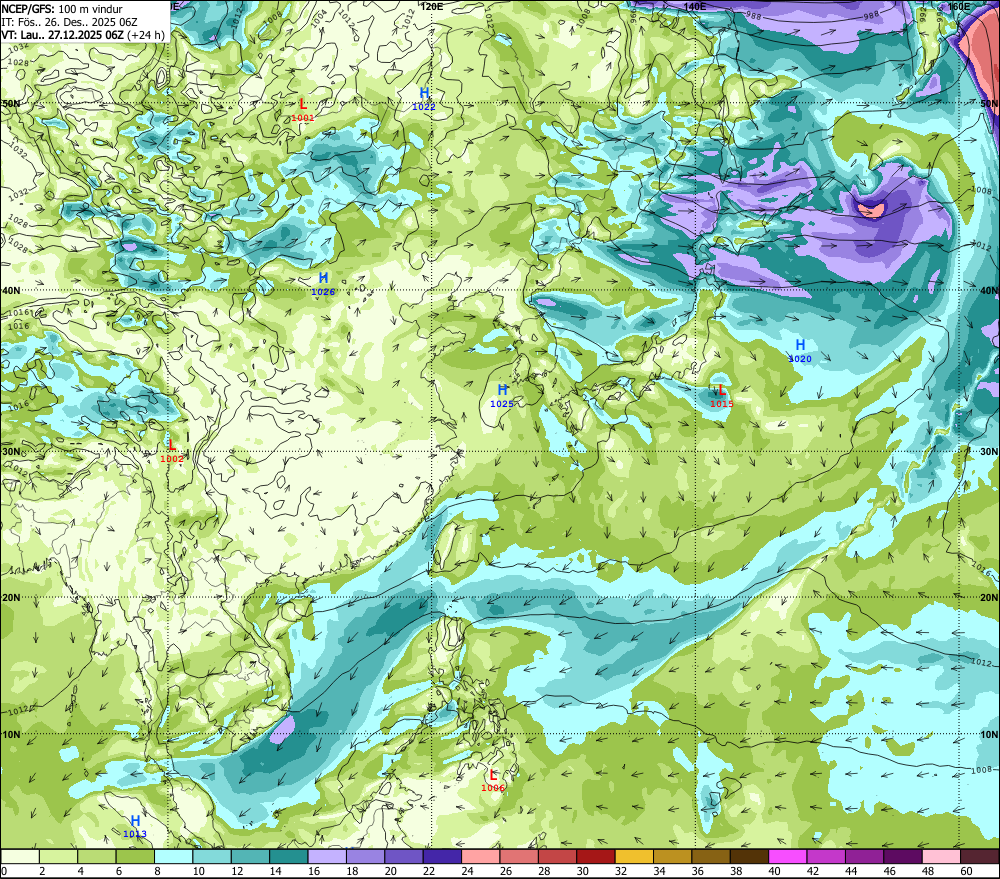Click the 'NCEP/GFS: 100 m vindur' title text
Viewport: 1000px width, 879px height.
click(x=62, y=9)
